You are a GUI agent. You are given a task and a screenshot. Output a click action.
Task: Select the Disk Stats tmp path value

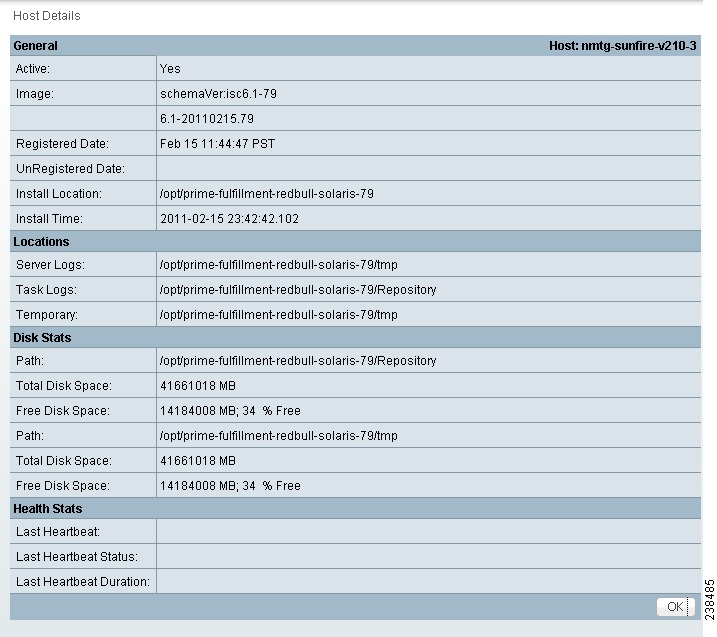pyautogui.click(x=278, y=435)
